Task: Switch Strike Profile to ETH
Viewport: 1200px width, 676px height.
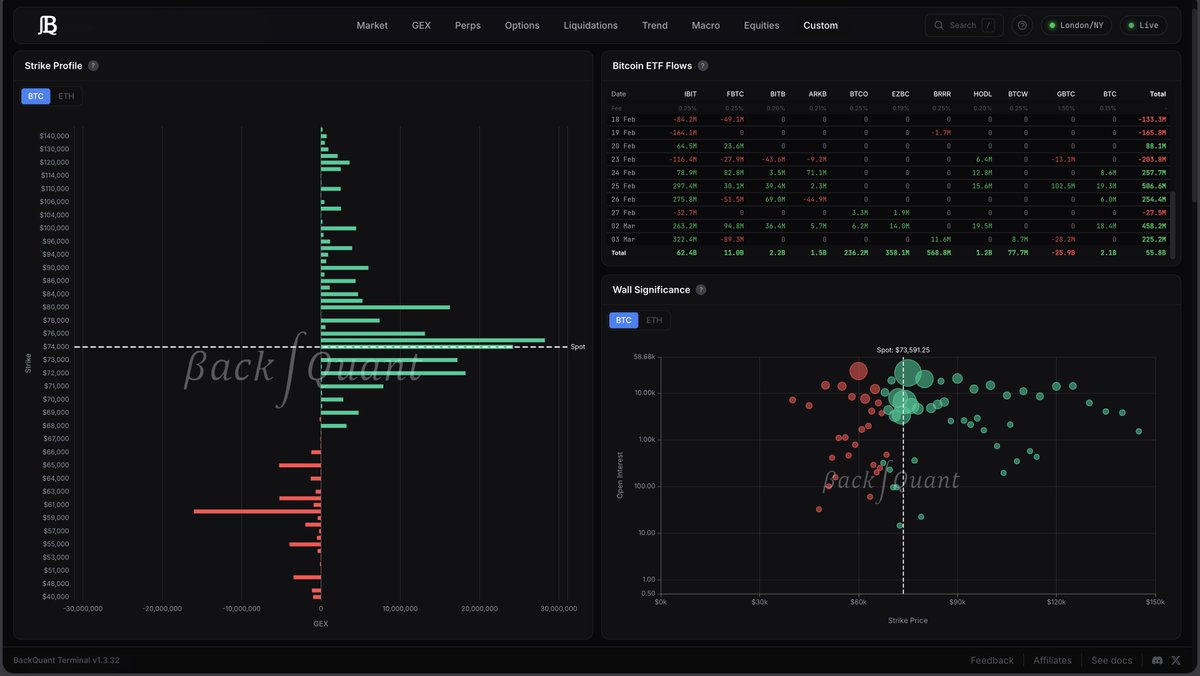Action: coord(66,96)
